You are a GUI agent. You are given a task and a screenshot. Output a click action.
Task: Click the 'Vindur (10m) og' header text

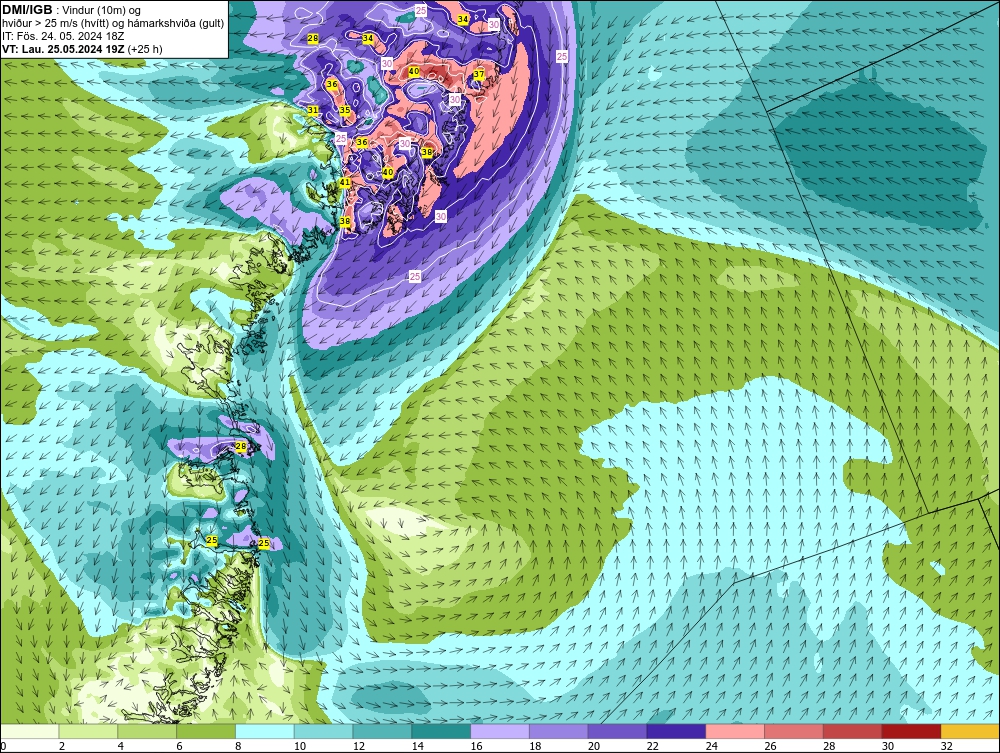(103, 11)
